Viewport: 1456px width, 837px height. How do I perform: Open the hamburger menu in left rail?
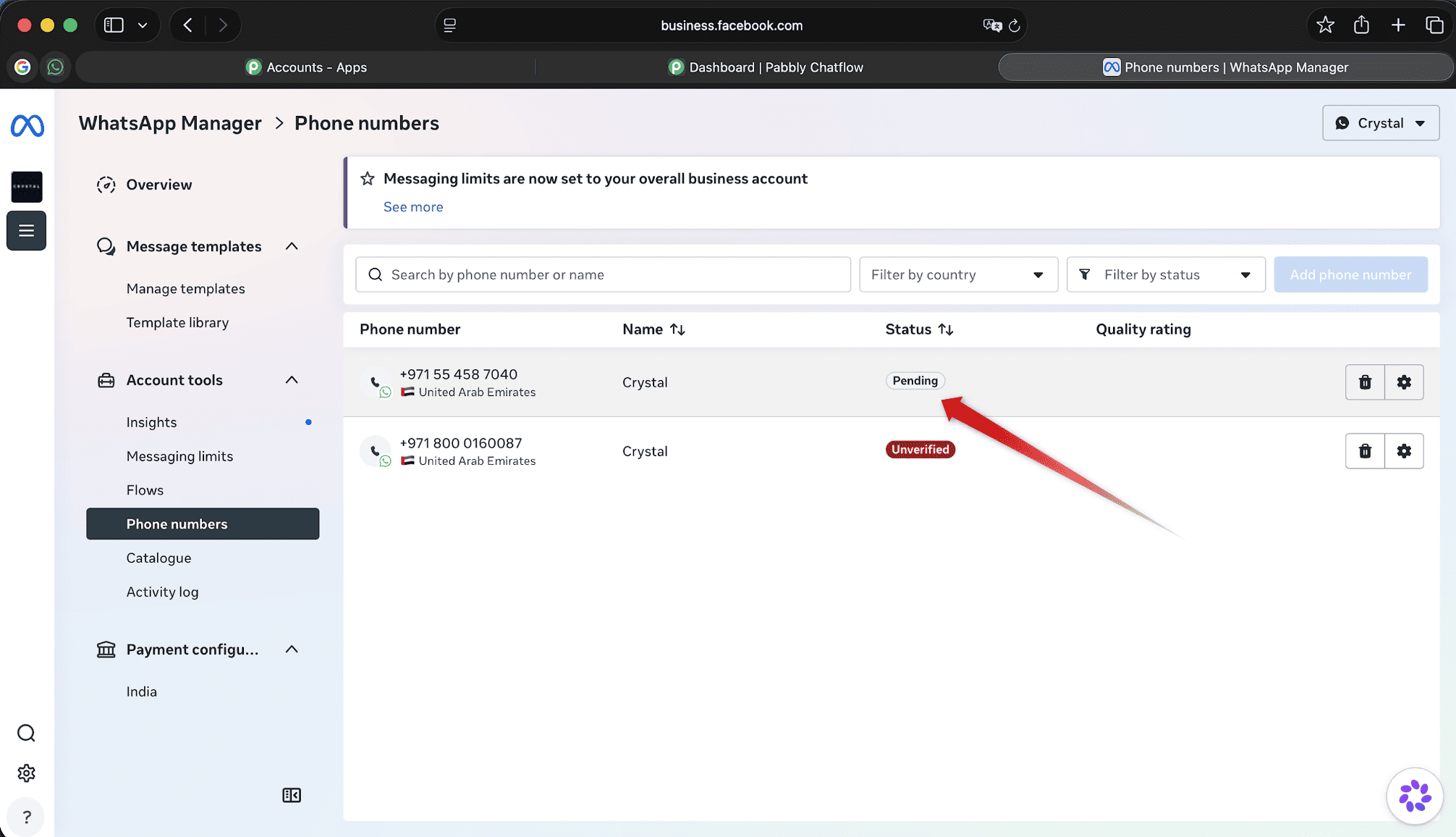tap(27, 230)
